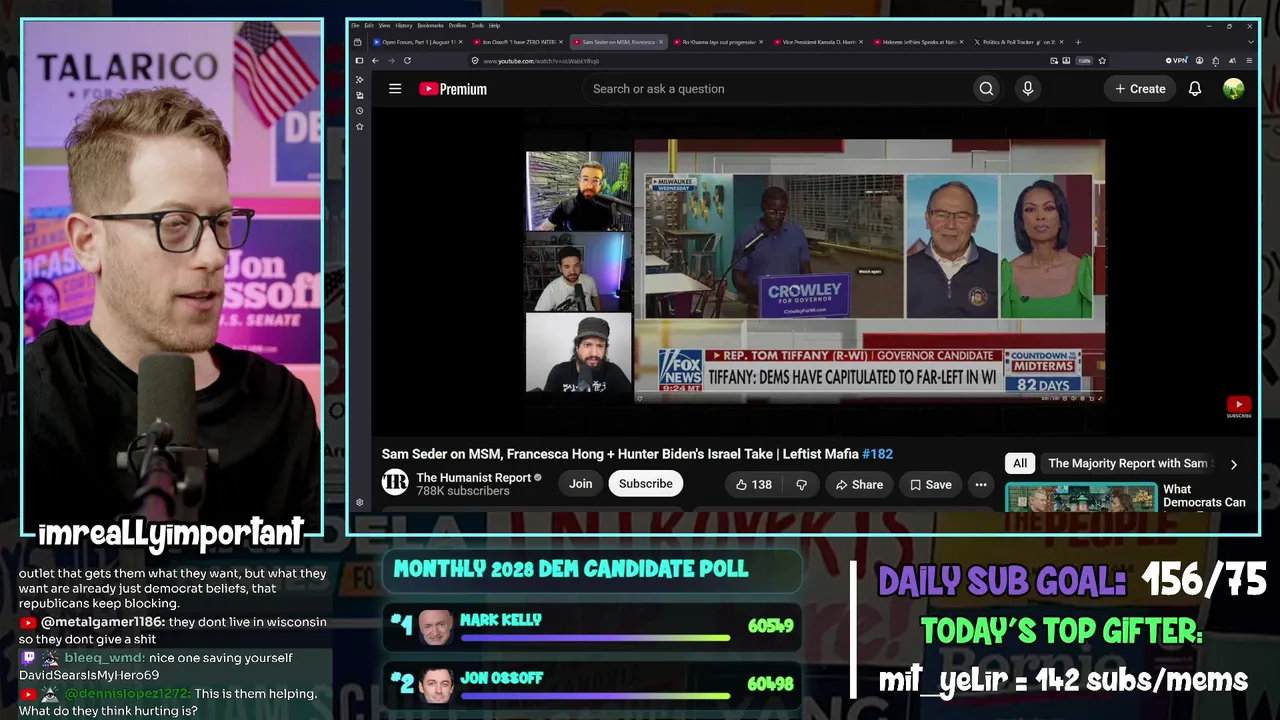This screenshot has height=720, width=1280.
Task: Open the File menu
Action: [355, 25]
